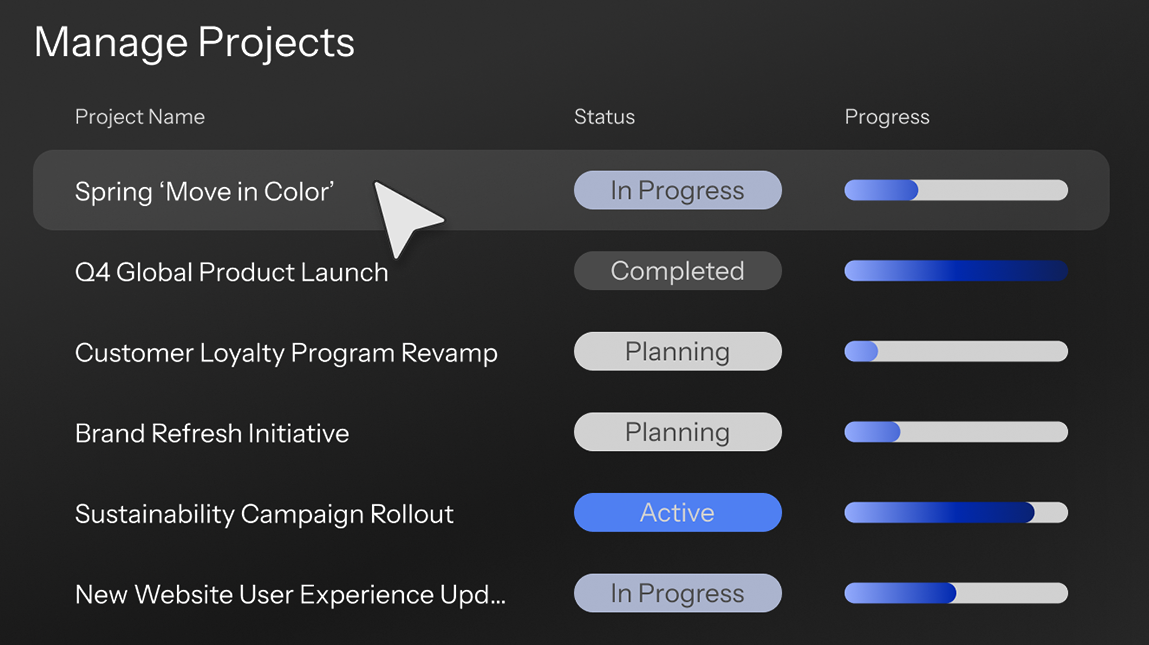
Task: Sort by the Project Name column header
Action: (140, 117)
